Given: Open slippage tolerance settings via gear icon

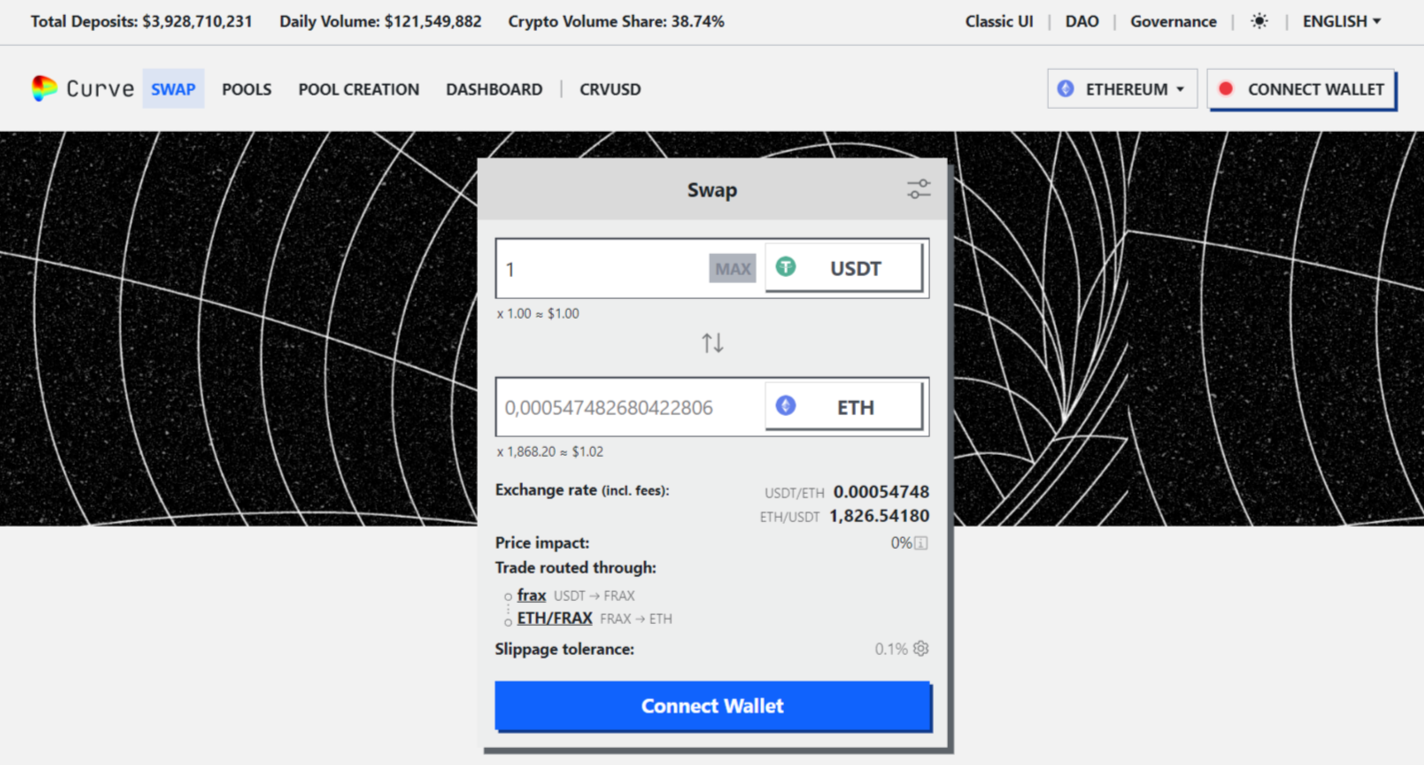Looking at the screenshot, I should [921, 648].
